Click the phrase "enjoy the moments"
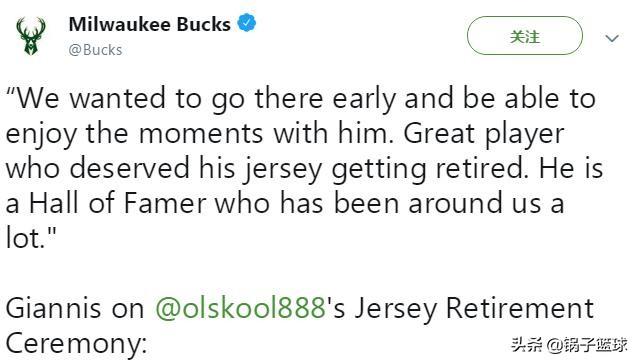Image resolution: width=638 pixels, height=363 pixels. point(134,134)
